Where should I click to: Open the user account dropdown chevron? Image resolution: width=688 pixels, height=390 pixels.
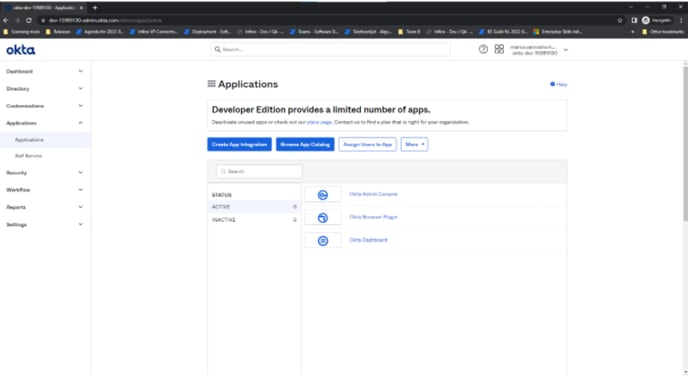[566, 50]
